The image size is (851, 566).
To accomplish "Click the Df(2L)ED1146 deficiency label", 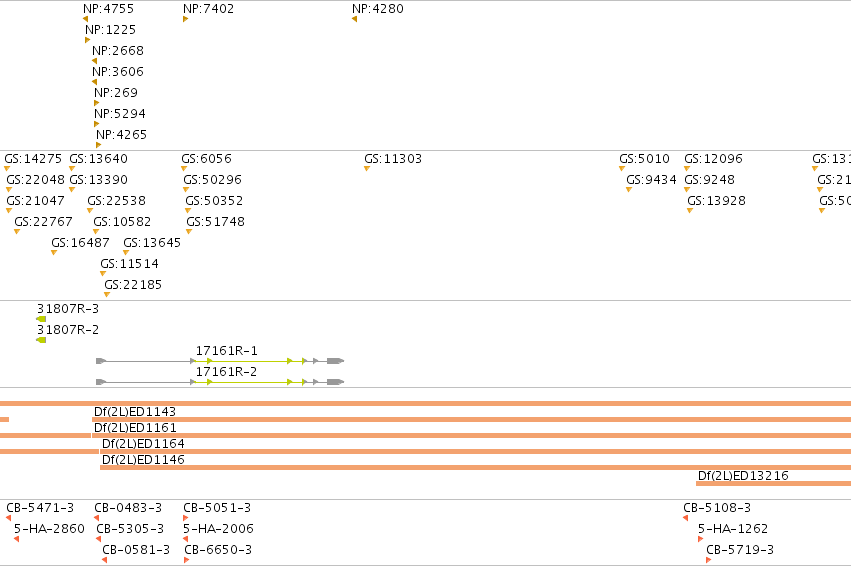I will point(143,460).
